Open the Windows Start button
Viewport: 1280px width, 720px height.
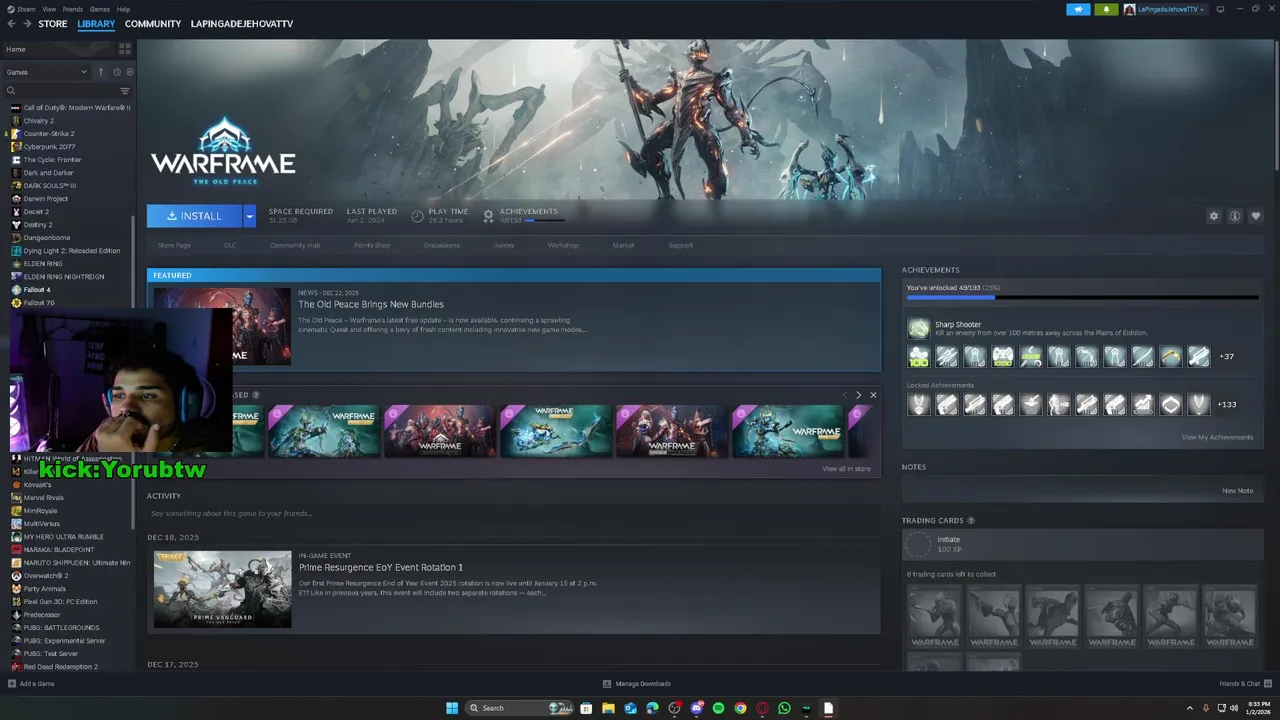[x=452, y=708]
